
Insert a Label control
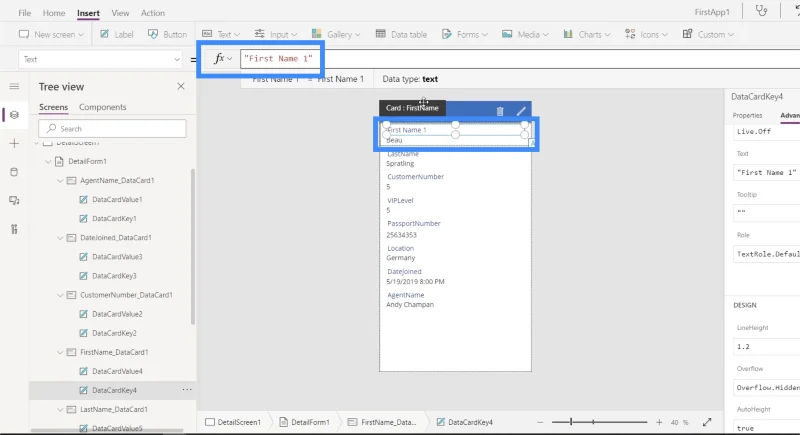(x=117, y=34)
